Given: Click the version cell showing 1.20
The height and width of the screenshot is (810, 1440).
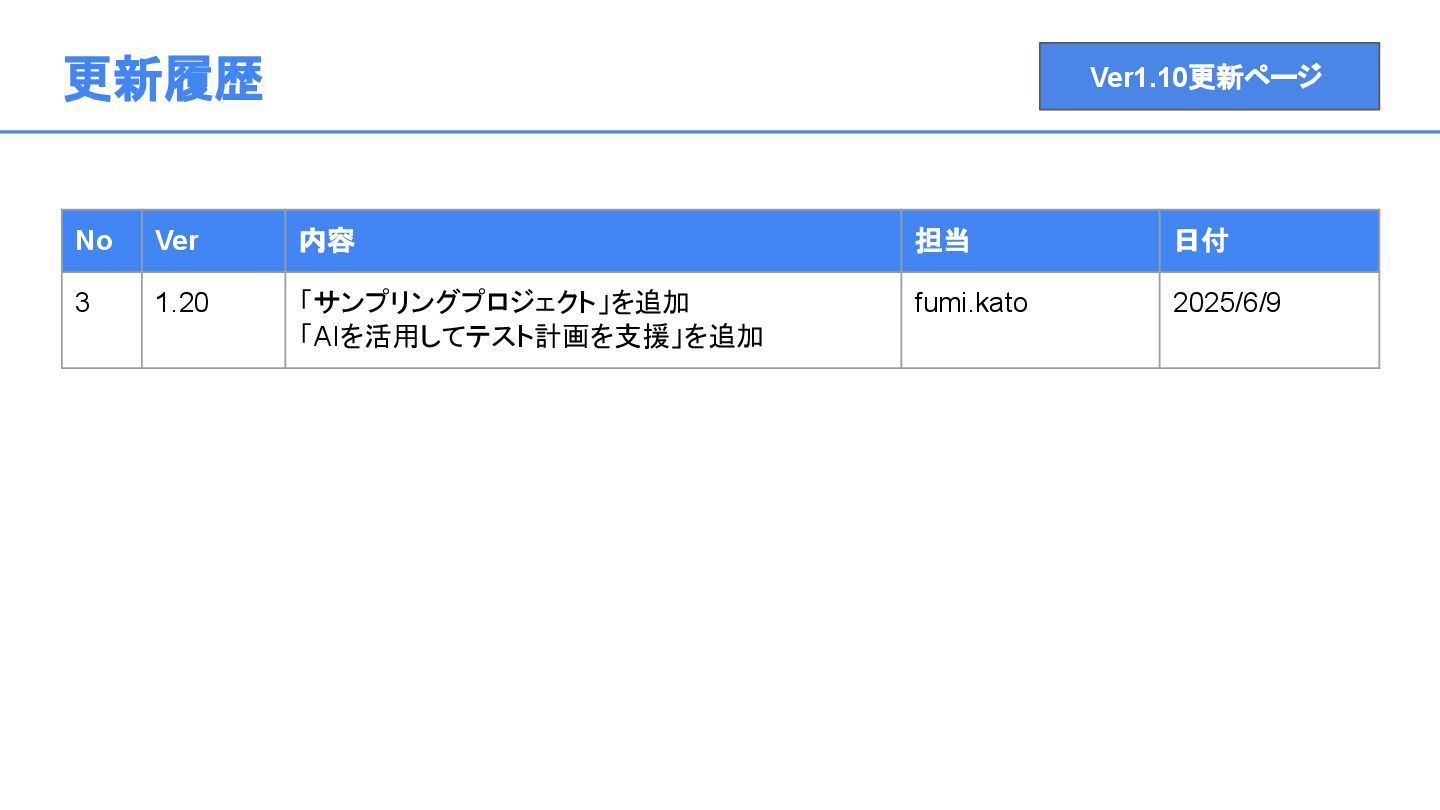Looking at the screenshot, I should (x=182, y=303).
